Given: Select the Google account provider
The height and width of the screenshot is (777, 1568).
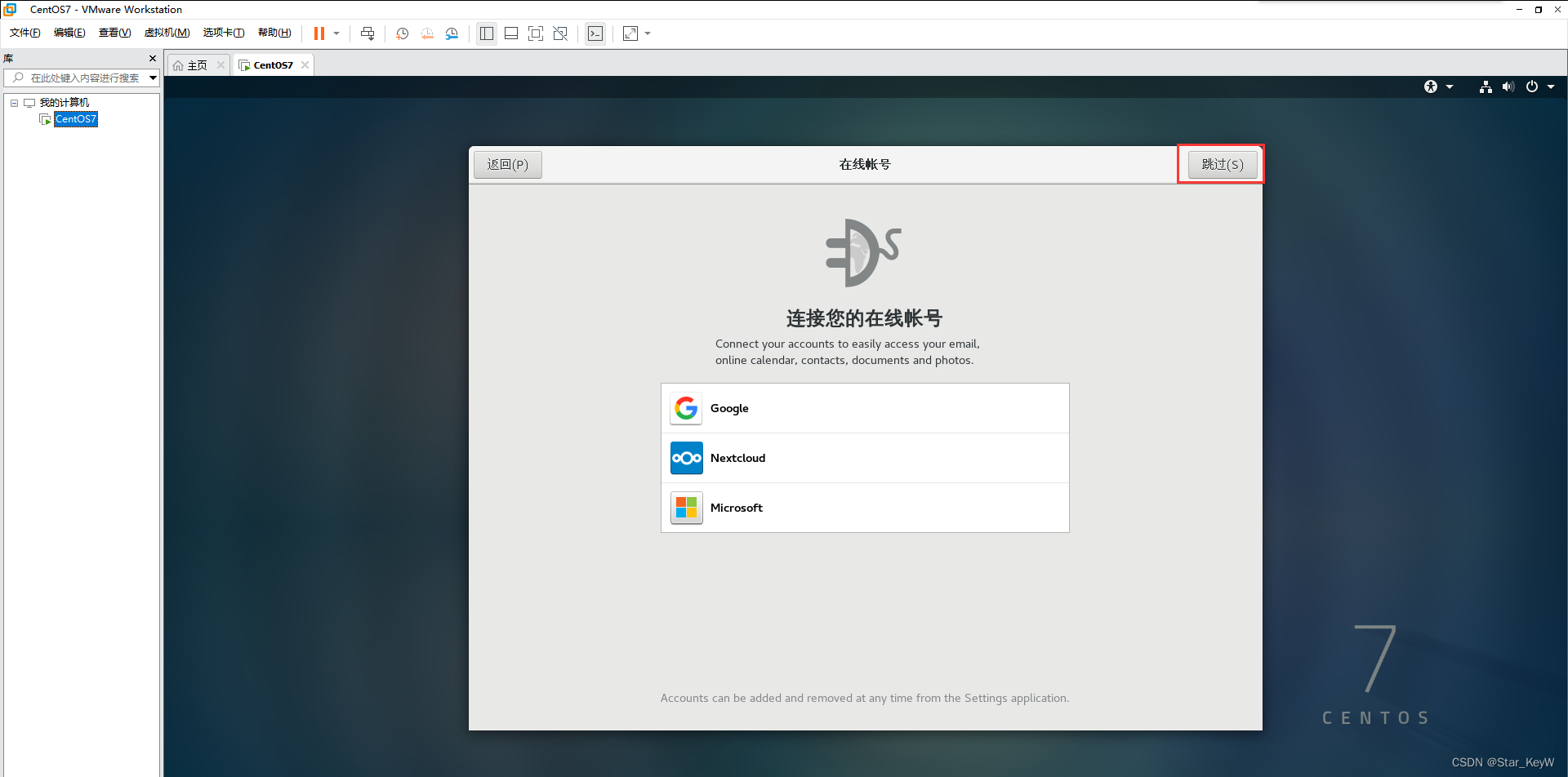Looking at the screenshot, I should tap(864, 408).
